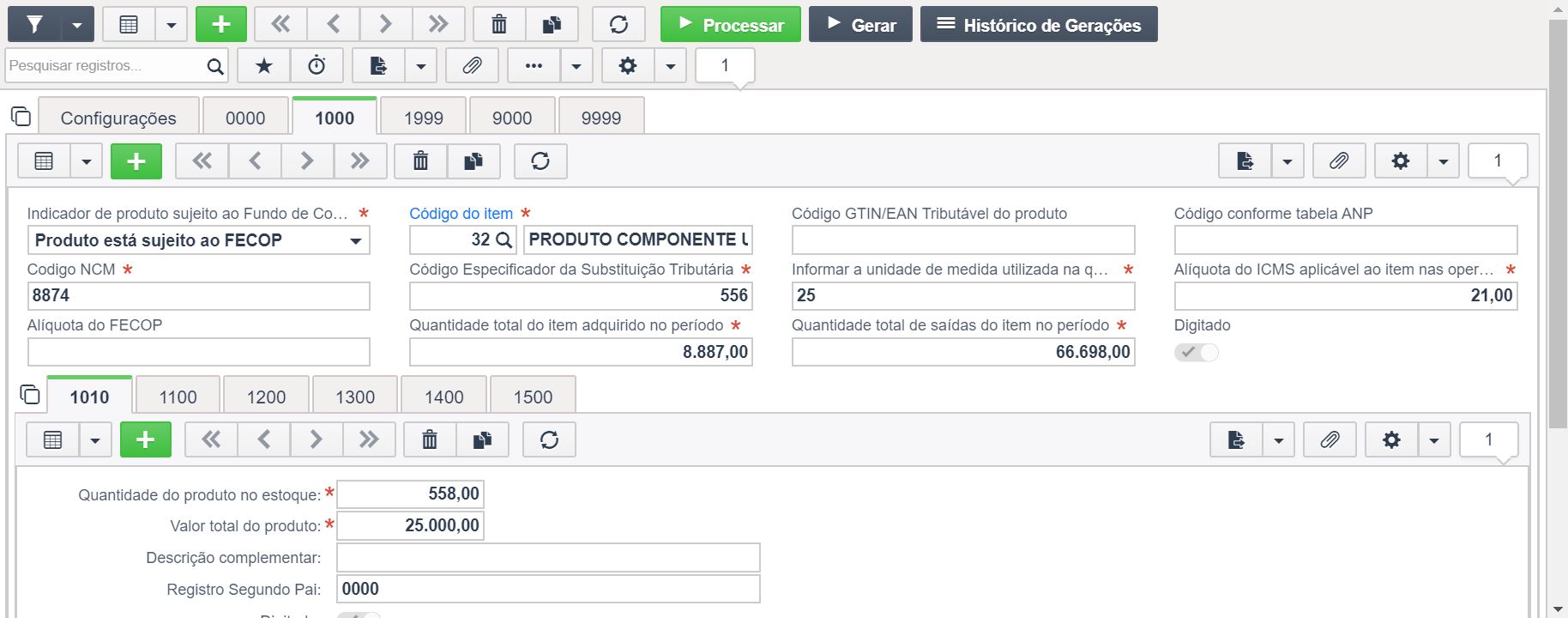Click the refresh icon in the 1010 toolbar
Screen dimensions: 1568x618
click(549, 439)
